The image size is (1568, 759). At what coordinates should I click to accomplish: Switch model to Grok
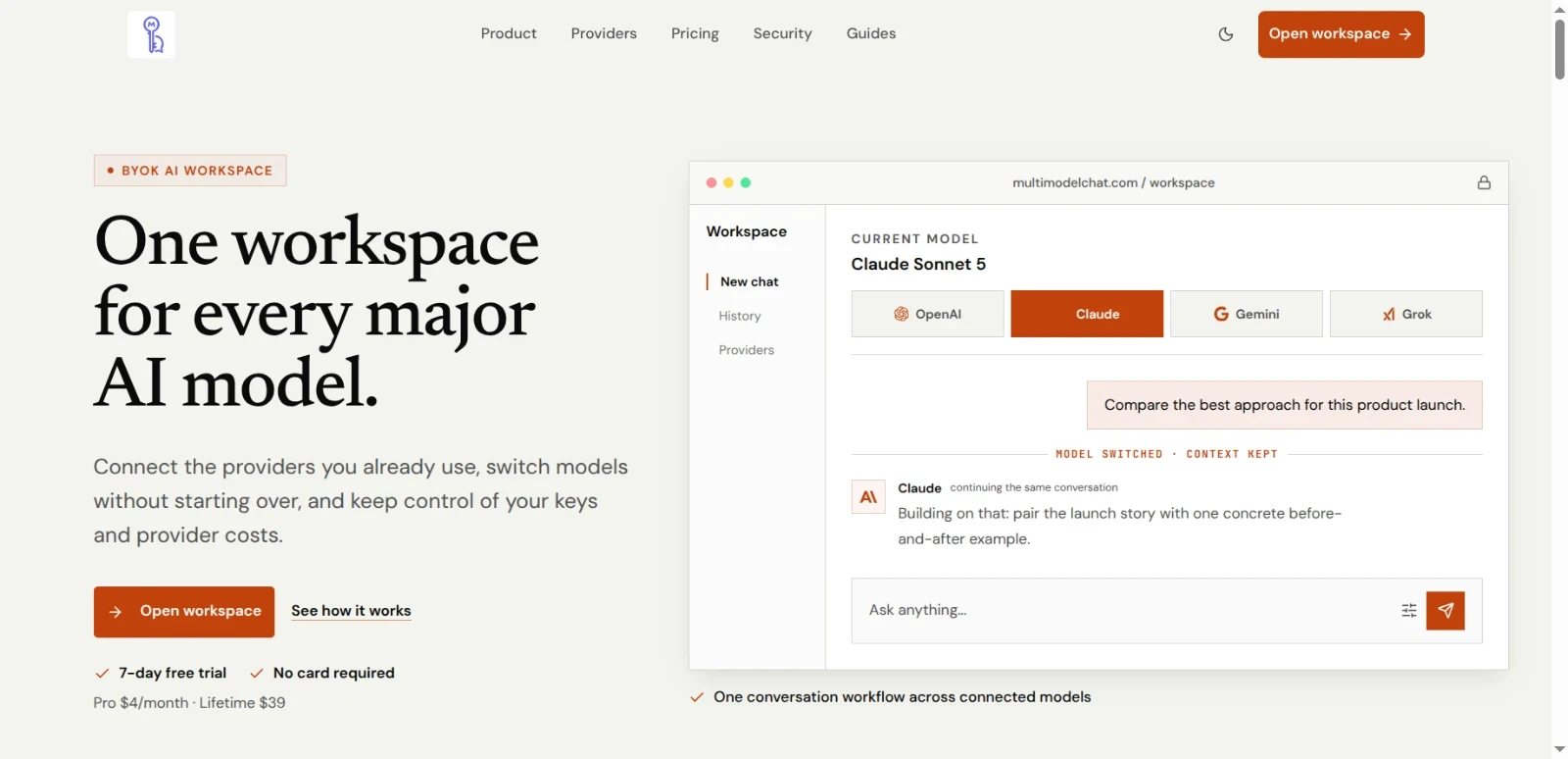tap(1405, 314)
